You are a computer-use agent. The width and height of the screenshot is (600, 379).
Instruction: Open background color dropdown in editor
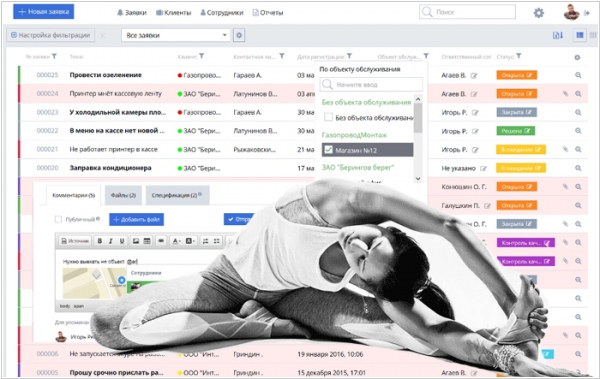click(190, 241)
